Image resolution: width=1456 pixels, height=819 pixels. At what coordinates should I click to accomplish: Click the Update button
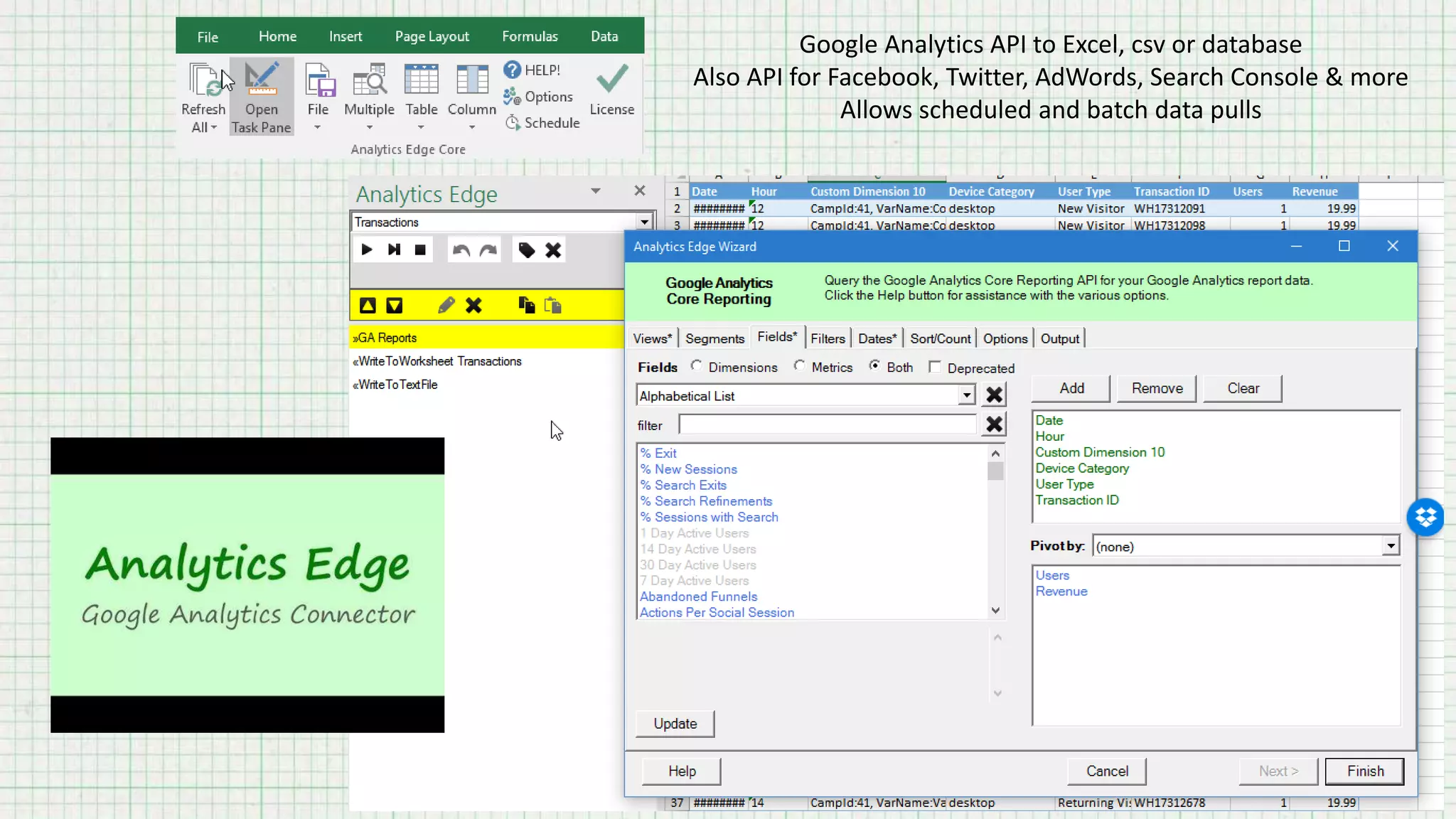point(675,723)
